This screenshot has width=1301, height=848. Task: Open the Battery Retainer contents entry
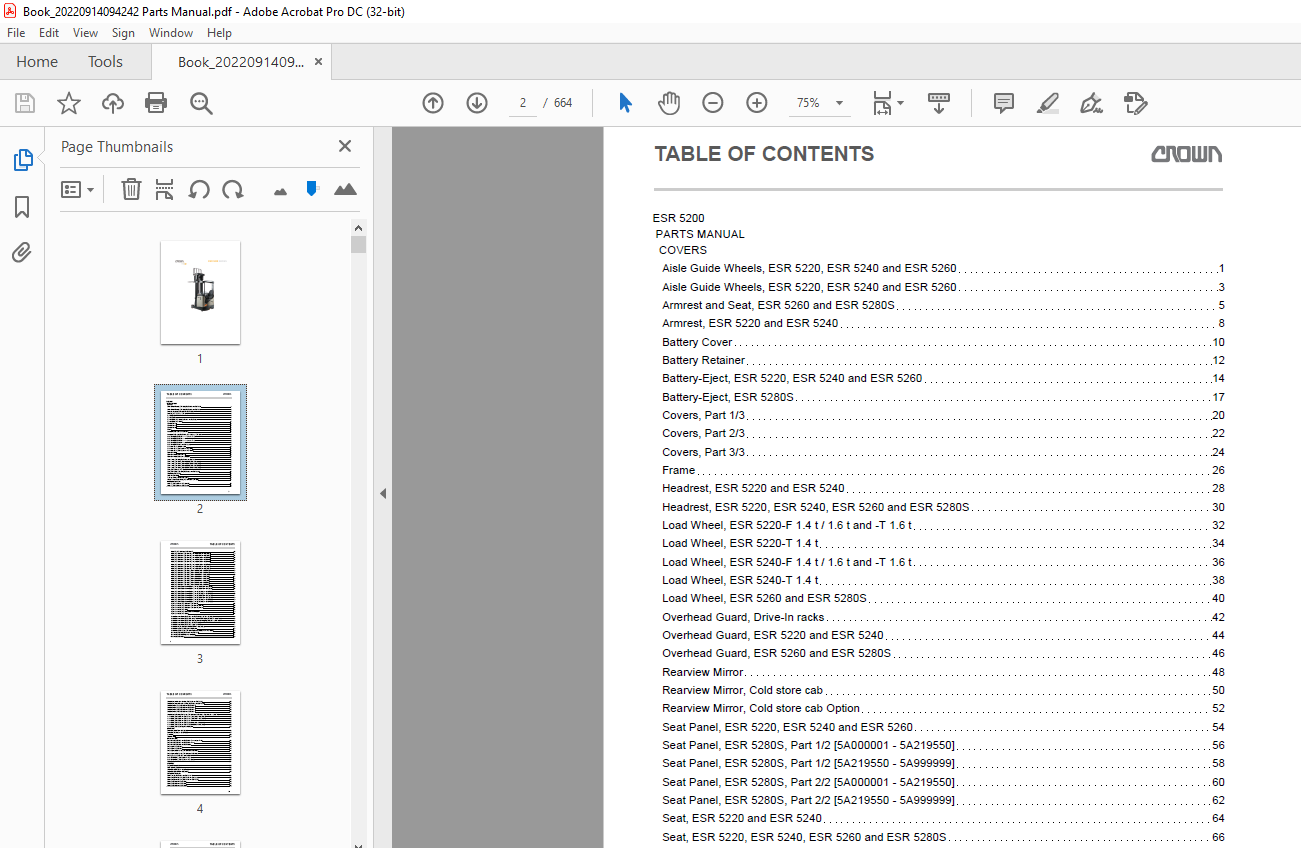[x=943, y=360]
